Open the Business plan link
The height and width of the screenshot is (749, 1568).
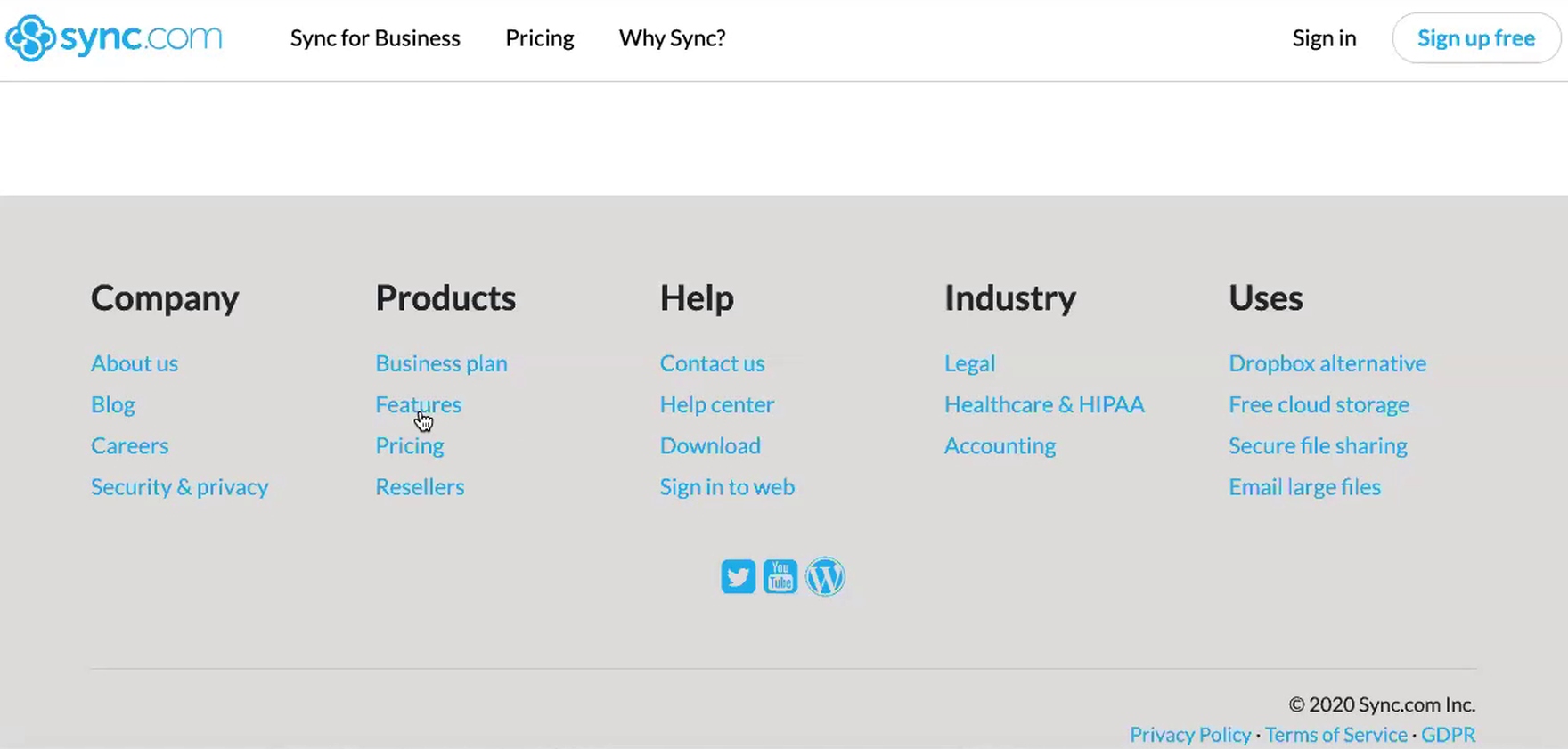tap(441, 363)
